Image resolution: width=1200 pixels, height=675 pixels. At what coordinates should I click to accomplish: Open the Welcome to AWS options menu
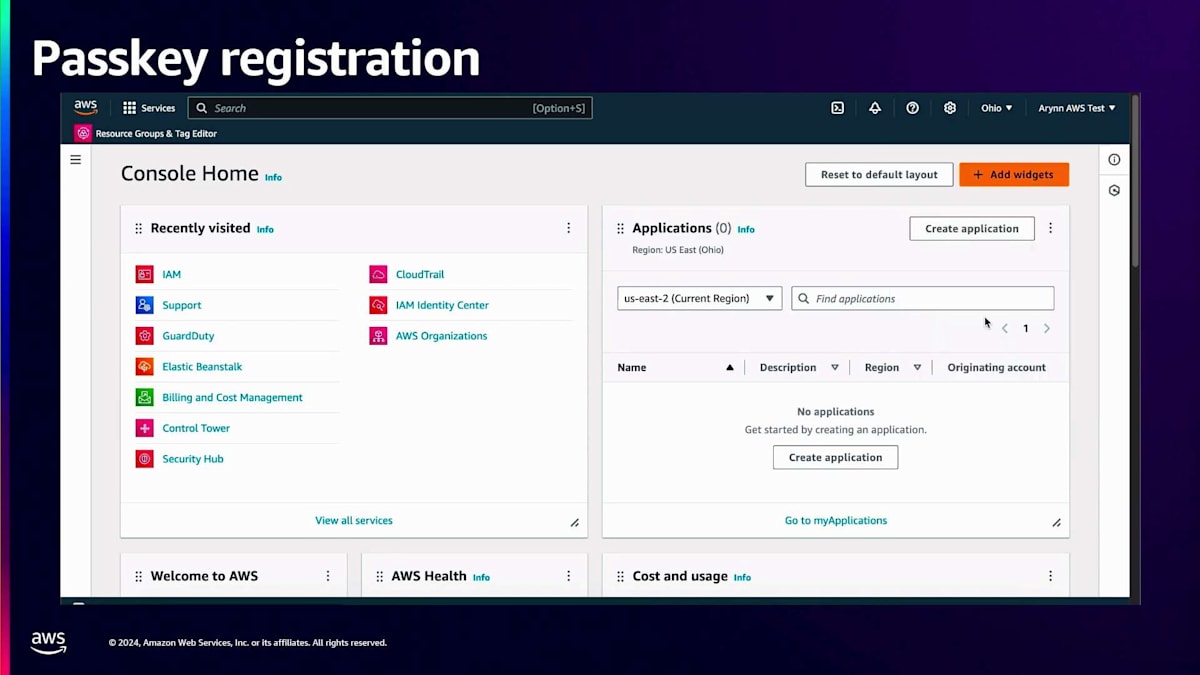click(x=327, y=576)
